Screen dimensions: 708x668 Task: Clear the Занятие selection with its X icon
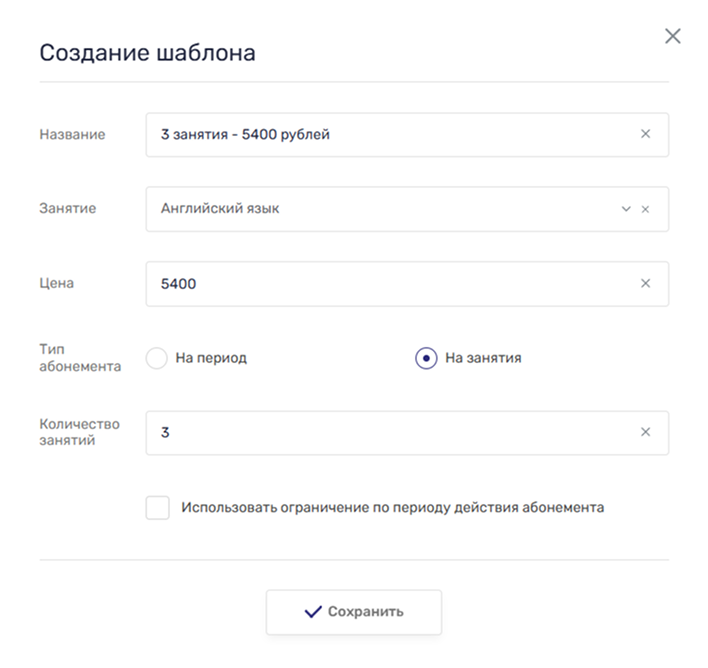point(645,209)
